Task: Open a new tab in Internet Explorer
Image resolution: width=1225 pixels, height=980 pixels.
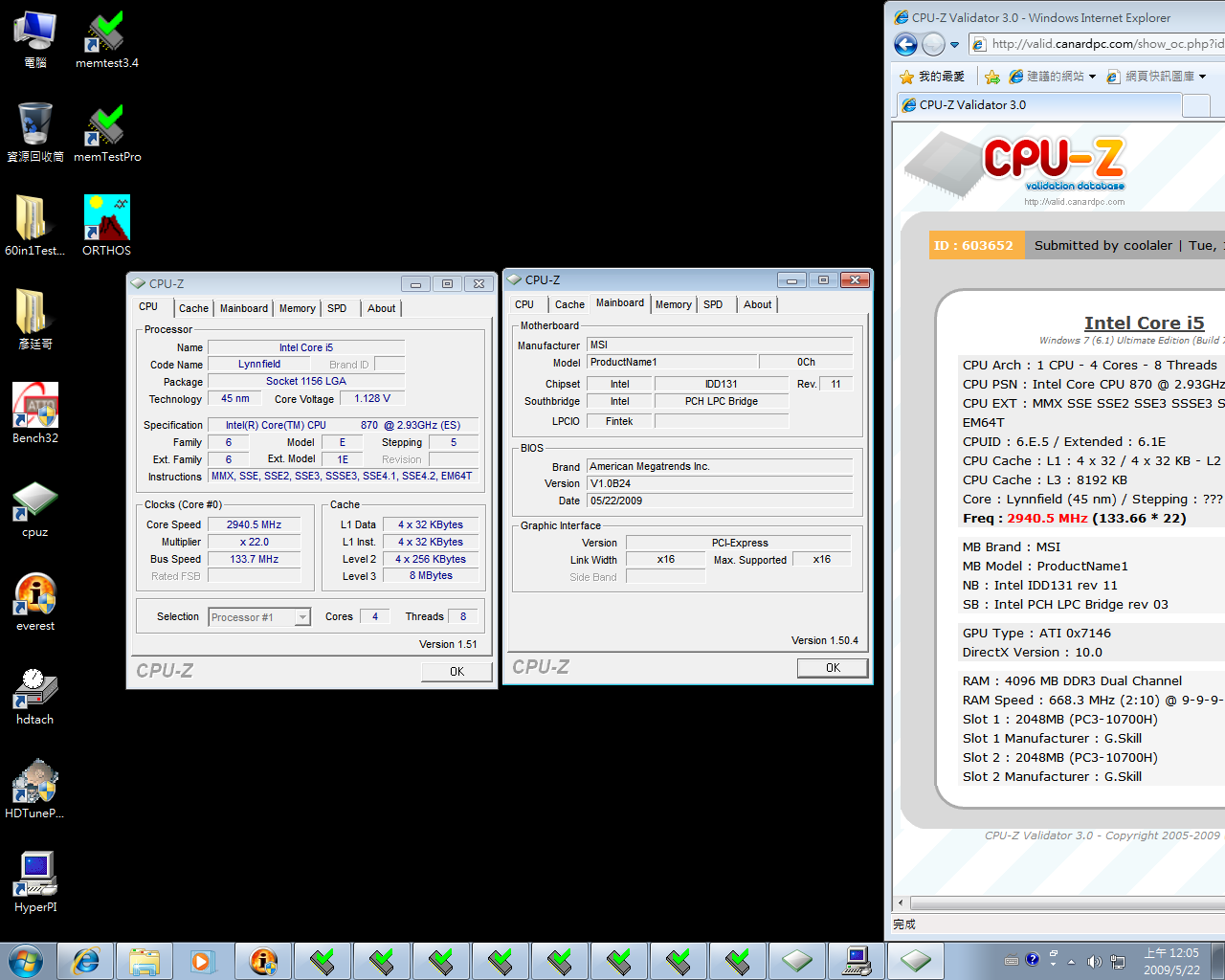Action: coord(1196,105)
